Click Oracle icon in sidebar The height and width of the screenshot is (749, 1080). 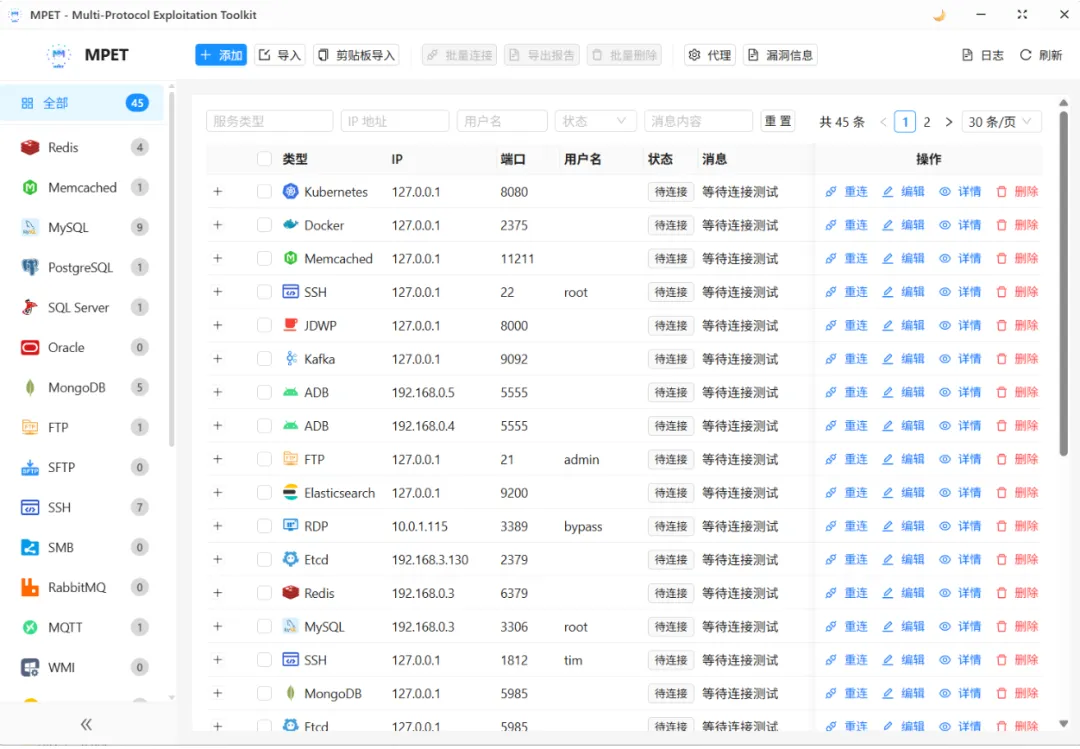click(x=30, y=347)
